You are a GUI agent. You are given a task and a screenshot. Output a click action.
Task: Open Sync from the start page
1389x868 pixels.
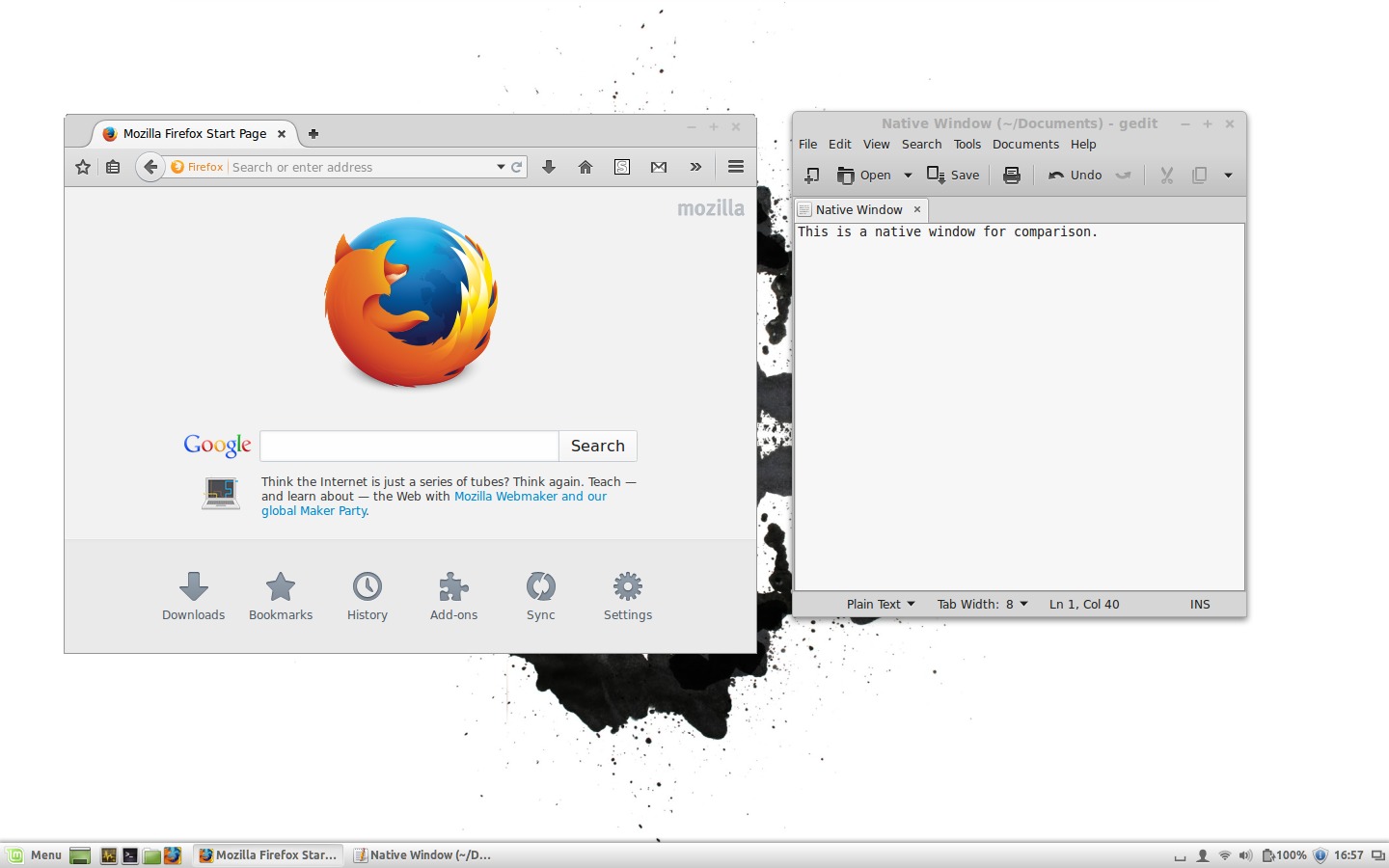541,597
